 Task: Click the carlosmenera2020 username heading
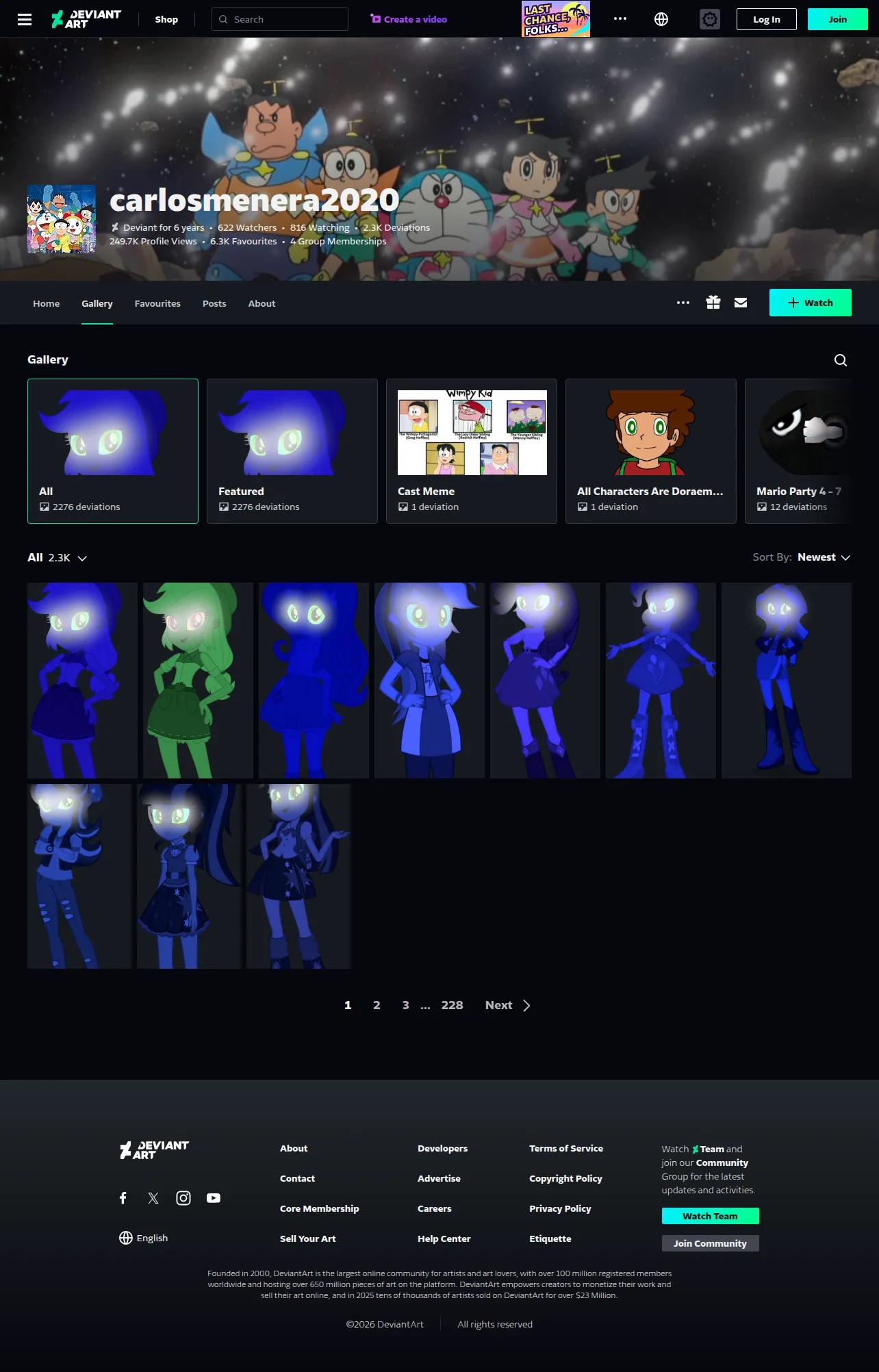coord(254,201)
